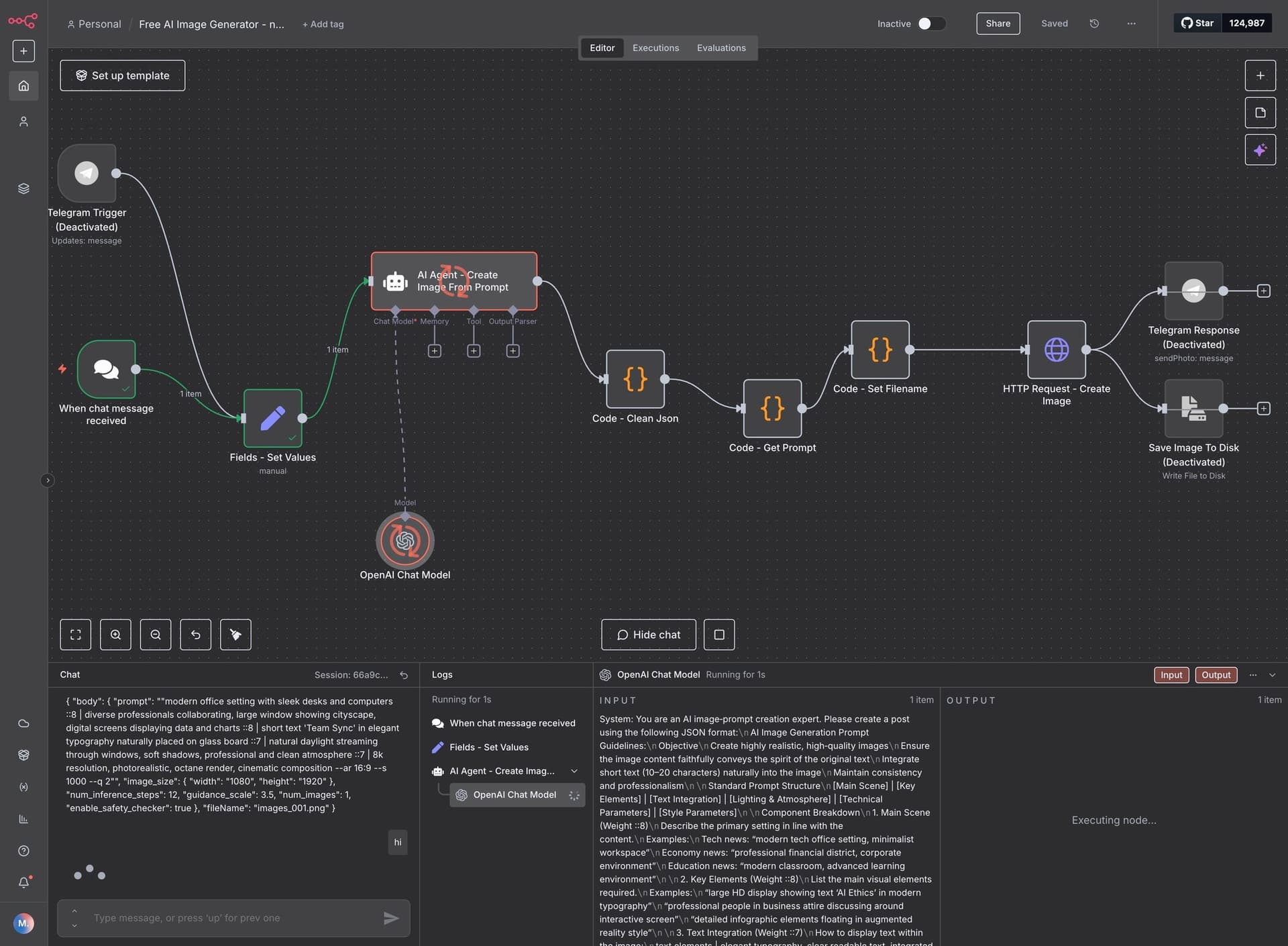Viewport: 1288px width, 946px height.
Task: Select the When chat message received node
Action: [106, 369]
